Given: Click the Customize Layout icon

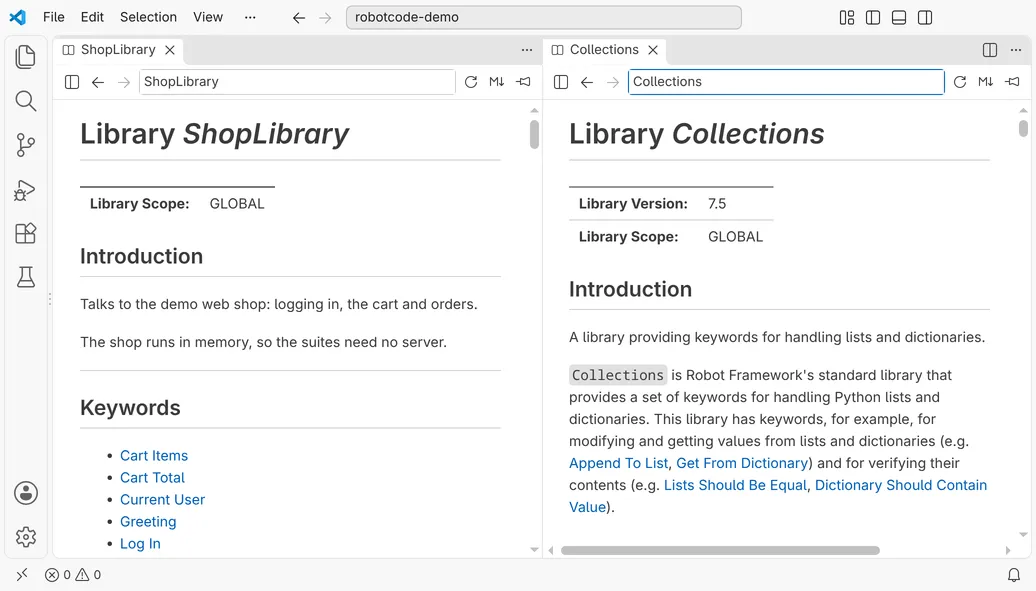Looking at the screenshot, I should click(847, 18).
